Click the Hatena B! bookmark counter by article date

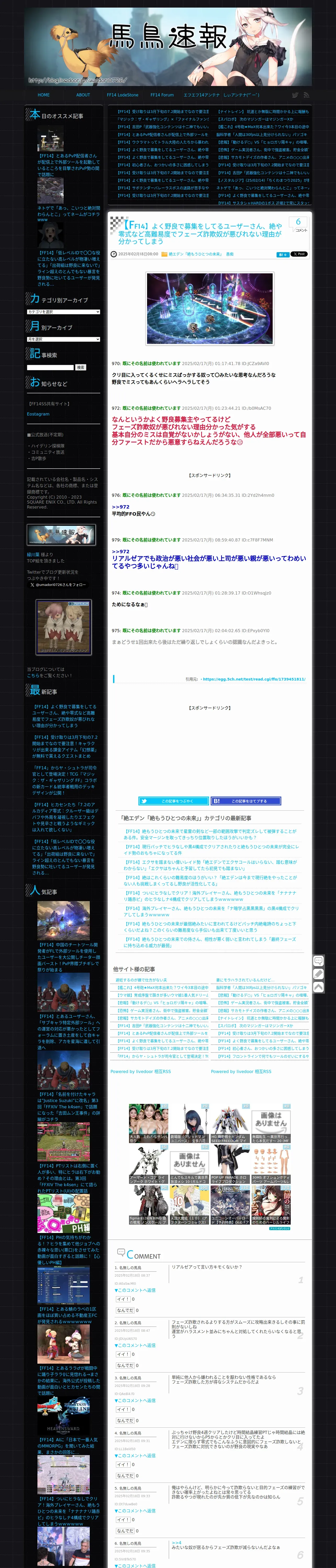tap(283, 255)
